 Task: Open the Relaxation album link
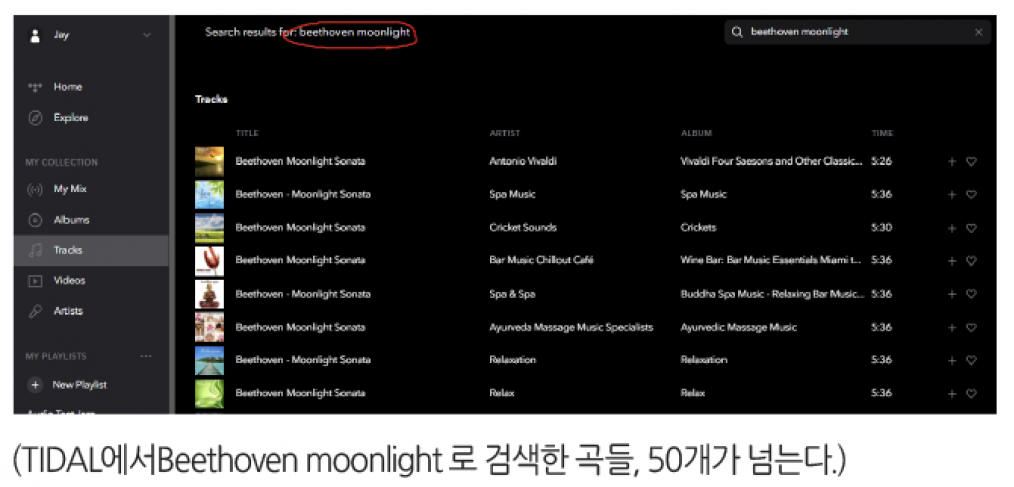coord(704,360)
